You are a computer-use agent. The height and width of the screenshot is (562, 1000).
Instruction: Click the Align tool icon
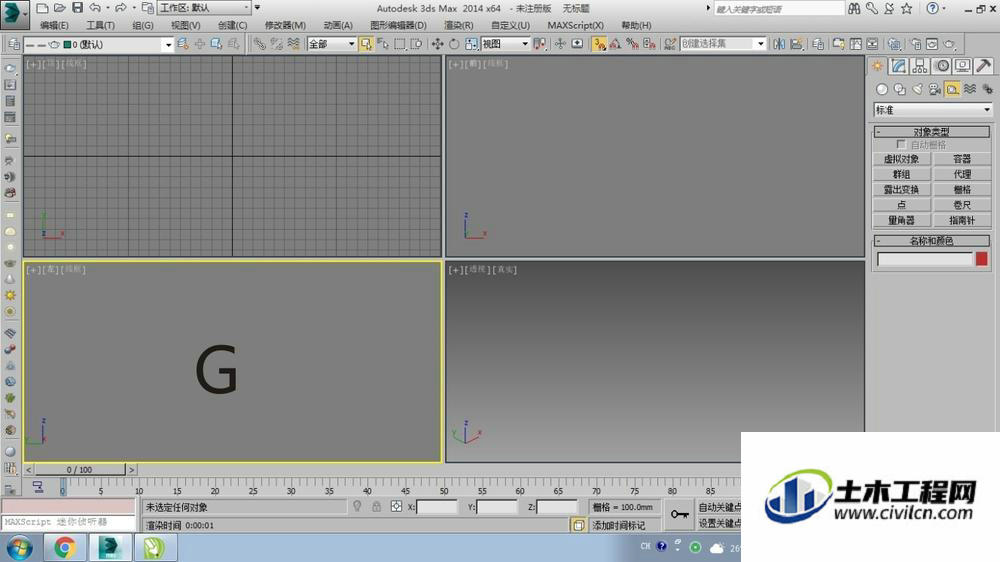click(797, 44)
